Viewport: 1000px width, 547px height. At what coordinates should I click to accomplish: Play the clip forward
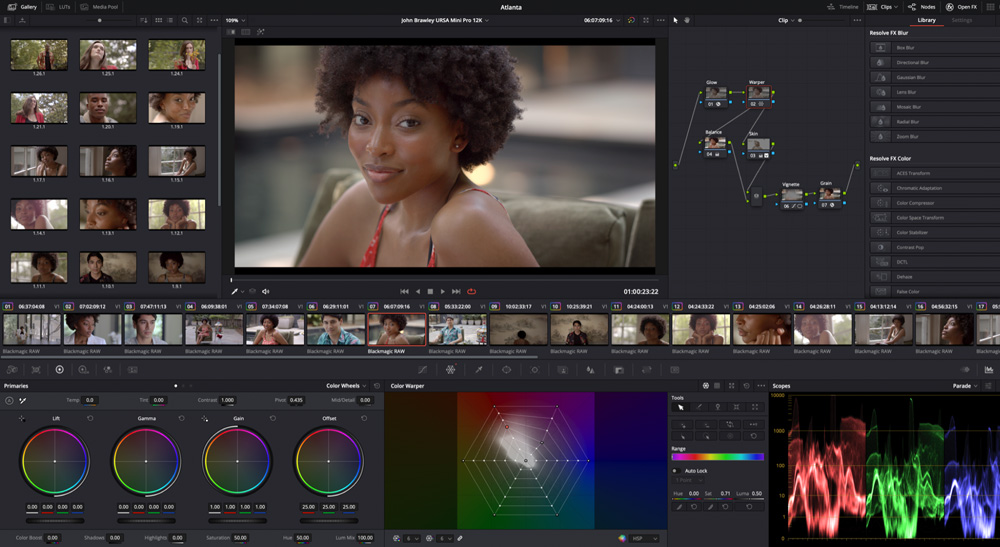pos(443,291)
